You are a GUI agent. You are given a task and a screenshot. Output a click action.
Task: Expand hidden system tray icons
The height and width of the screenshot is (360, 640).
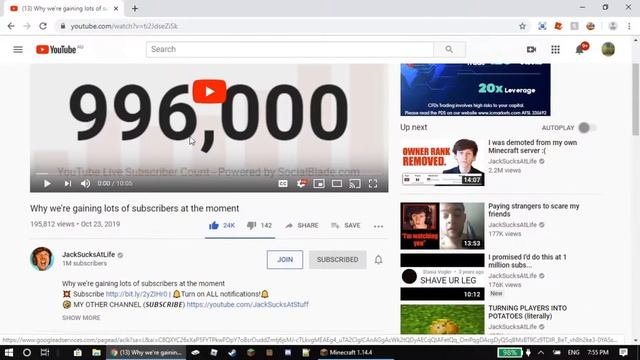[x=541, y=352]
